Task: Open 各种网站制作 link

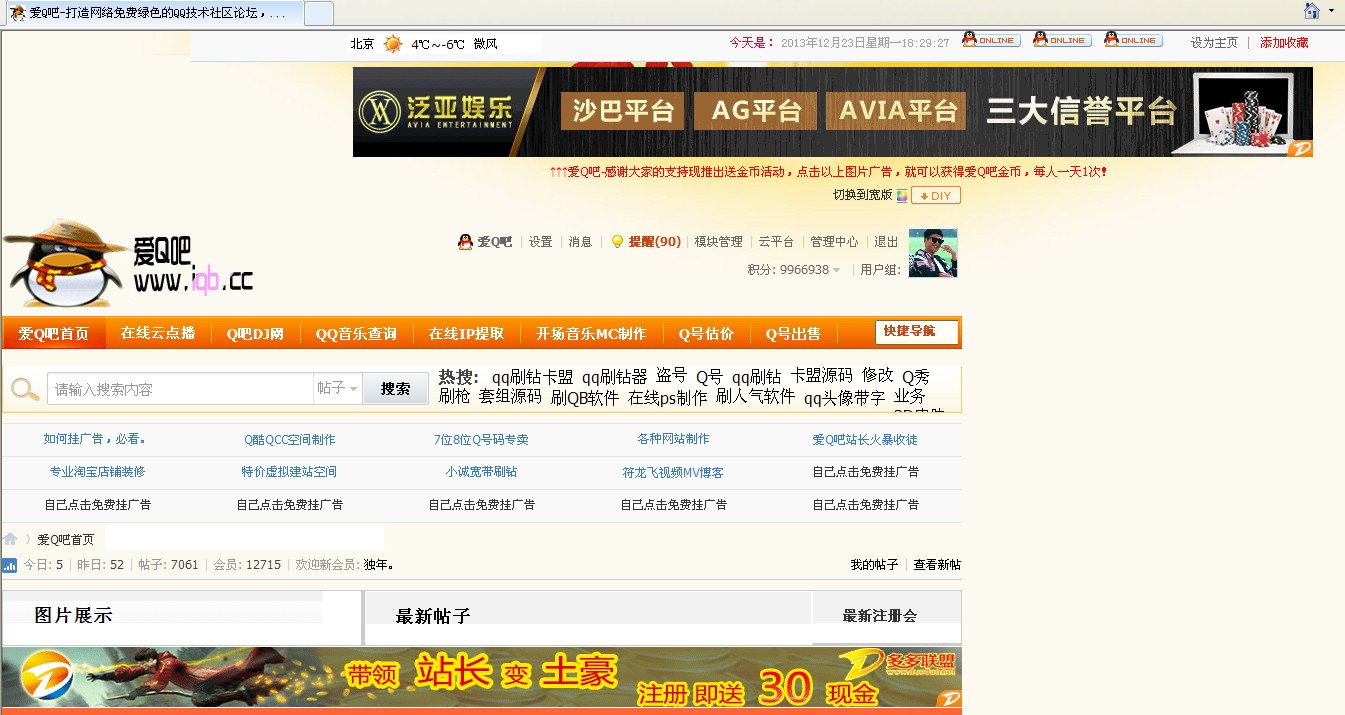Action: click(x=673, y=439)
